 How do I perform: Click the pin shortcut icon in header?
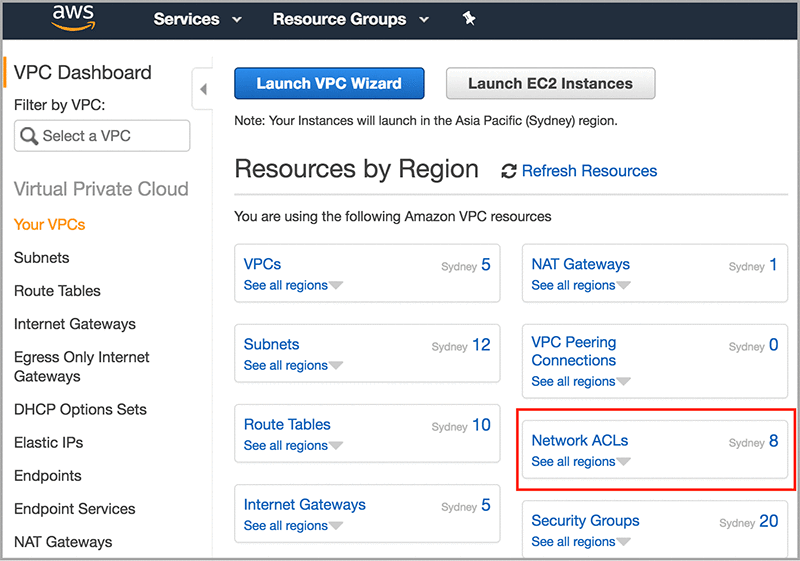click(469, 19)
